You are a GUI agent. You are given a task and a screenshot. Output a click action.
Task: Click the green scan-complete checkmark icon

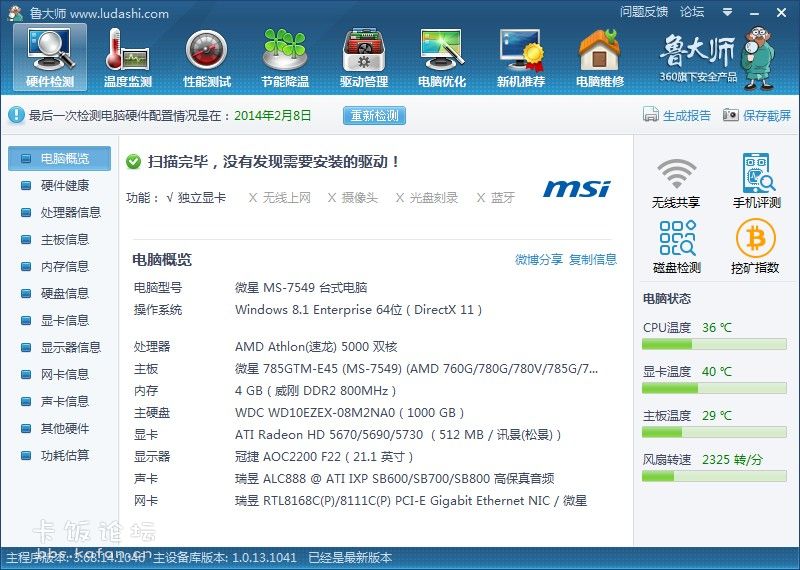(133, 162)
